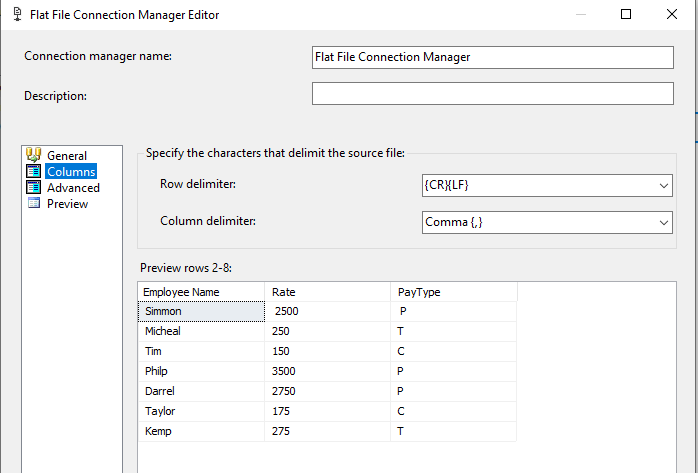Click the General page icon
This screenshot has width=698, height=473.
pos(33,155)
